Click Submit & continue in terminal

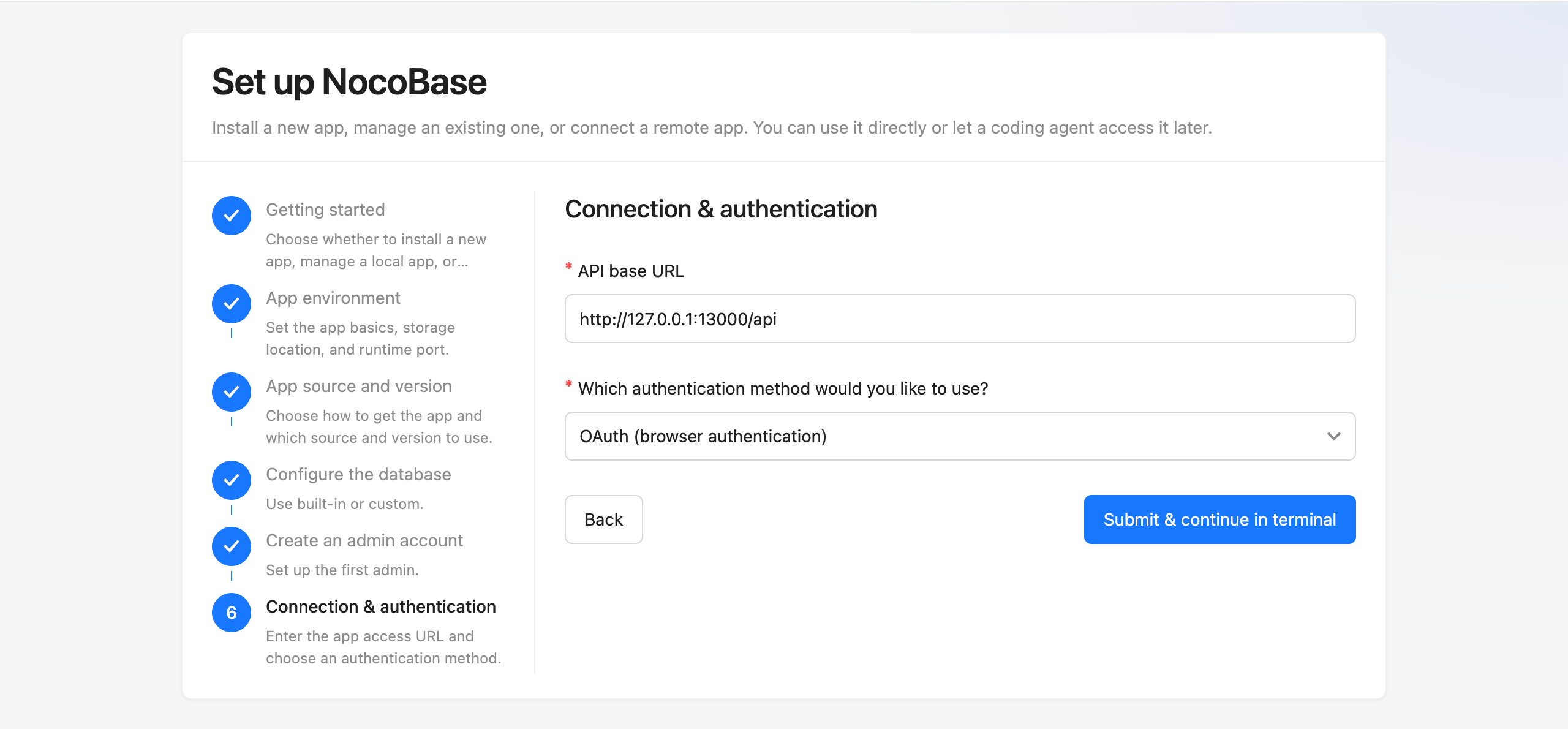point(1219,519)
